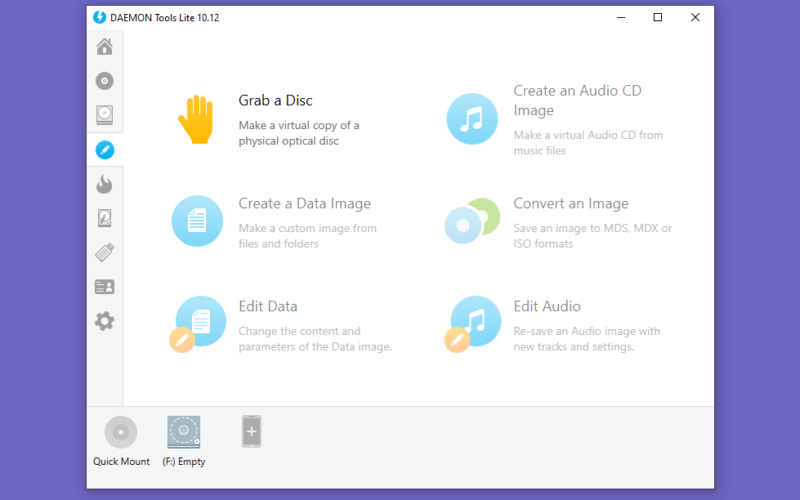This screenshot has height=500, width=800.
Task: Select the (F:) Empty virtual drive
Action: (184, 432)
